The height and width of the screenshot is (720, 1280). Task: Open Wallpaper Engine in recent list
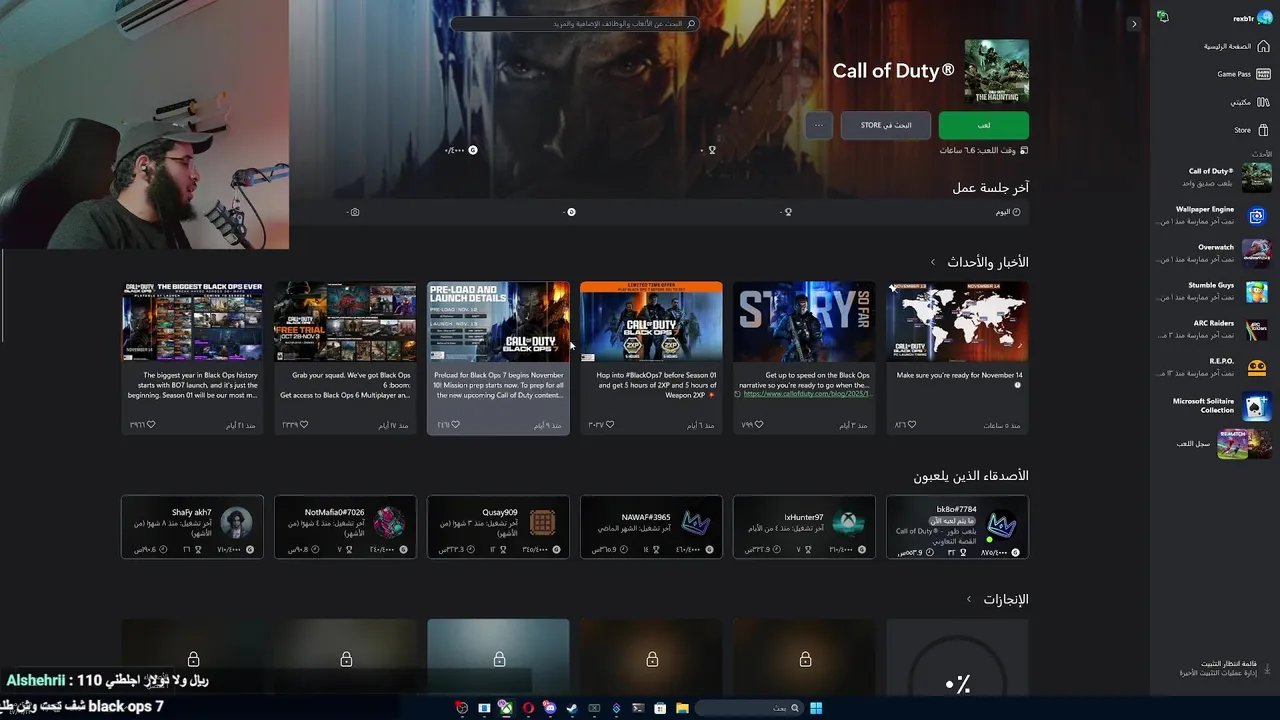coord(1215,215)
